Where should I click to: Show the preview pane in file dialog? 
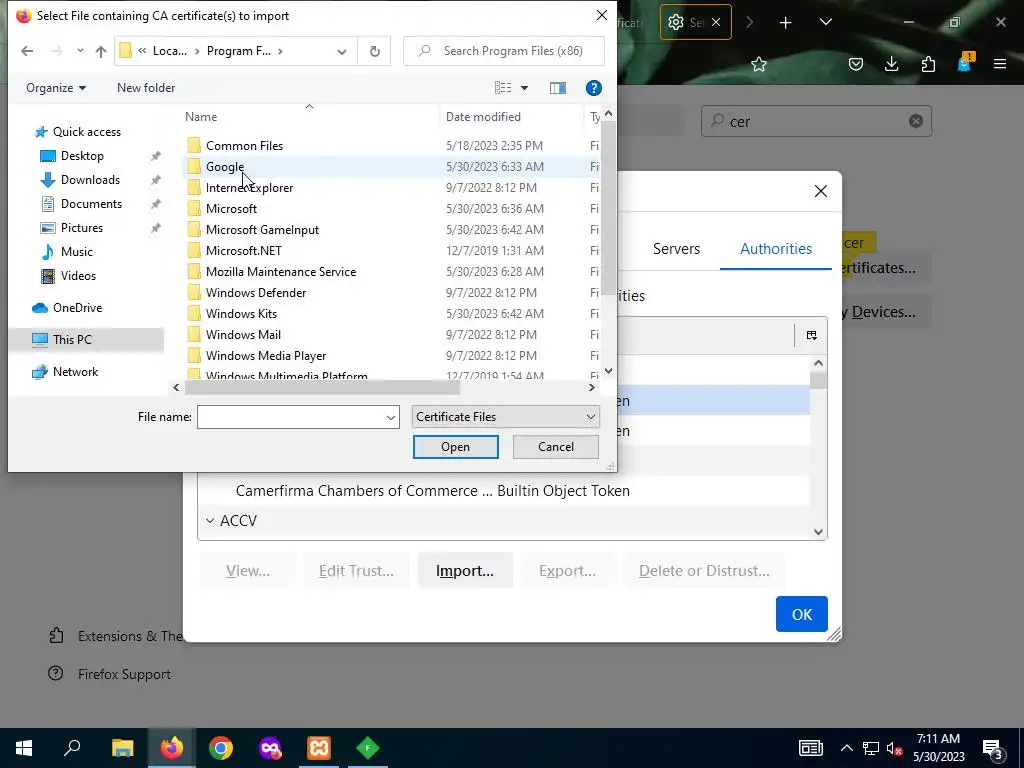click(558, 88)
